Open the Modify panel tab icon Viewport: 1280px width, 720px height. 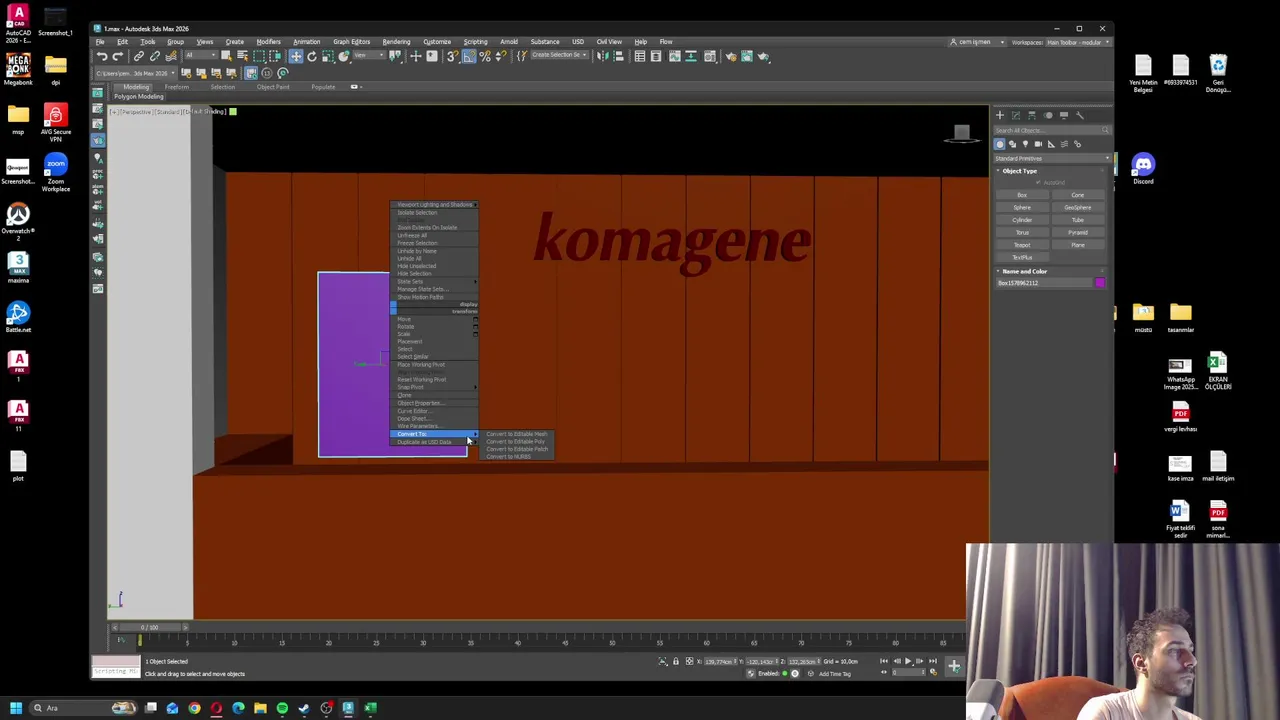[x=1016, y=115]
